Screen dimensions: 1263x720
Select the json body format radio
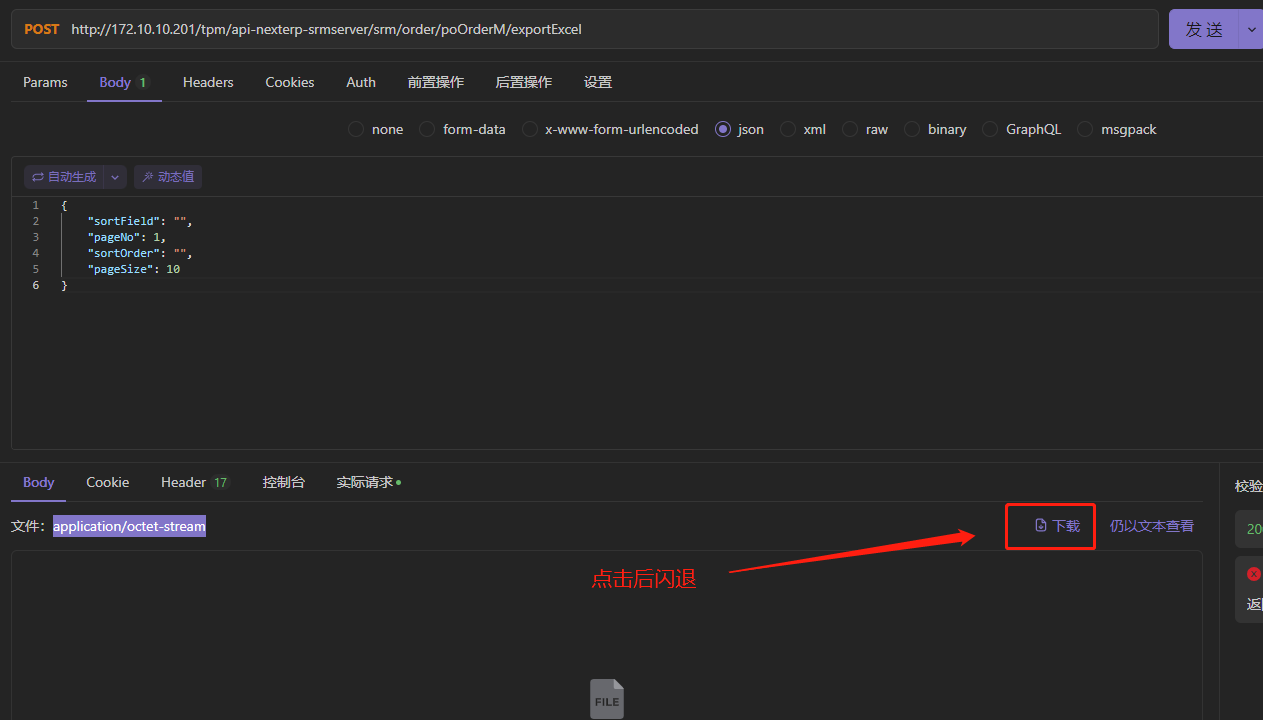(722, 129)
